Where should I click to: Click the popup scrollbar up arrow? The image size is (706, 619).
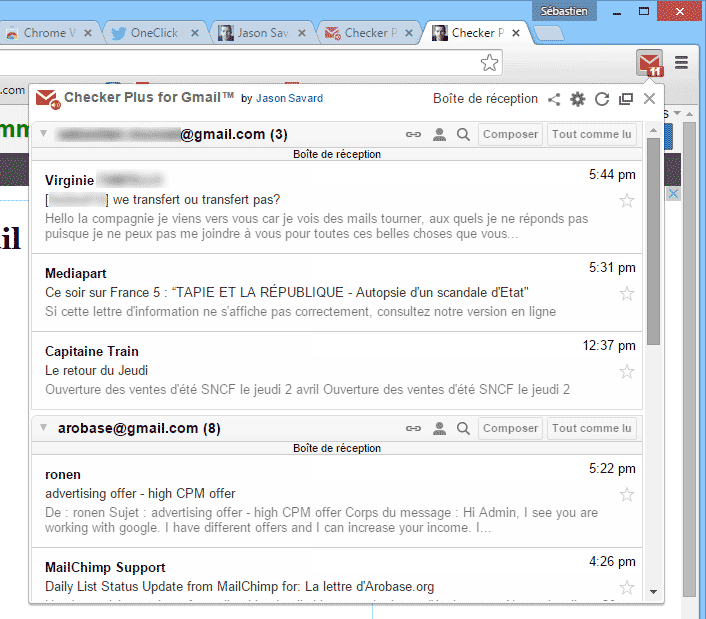coord(653,130)
